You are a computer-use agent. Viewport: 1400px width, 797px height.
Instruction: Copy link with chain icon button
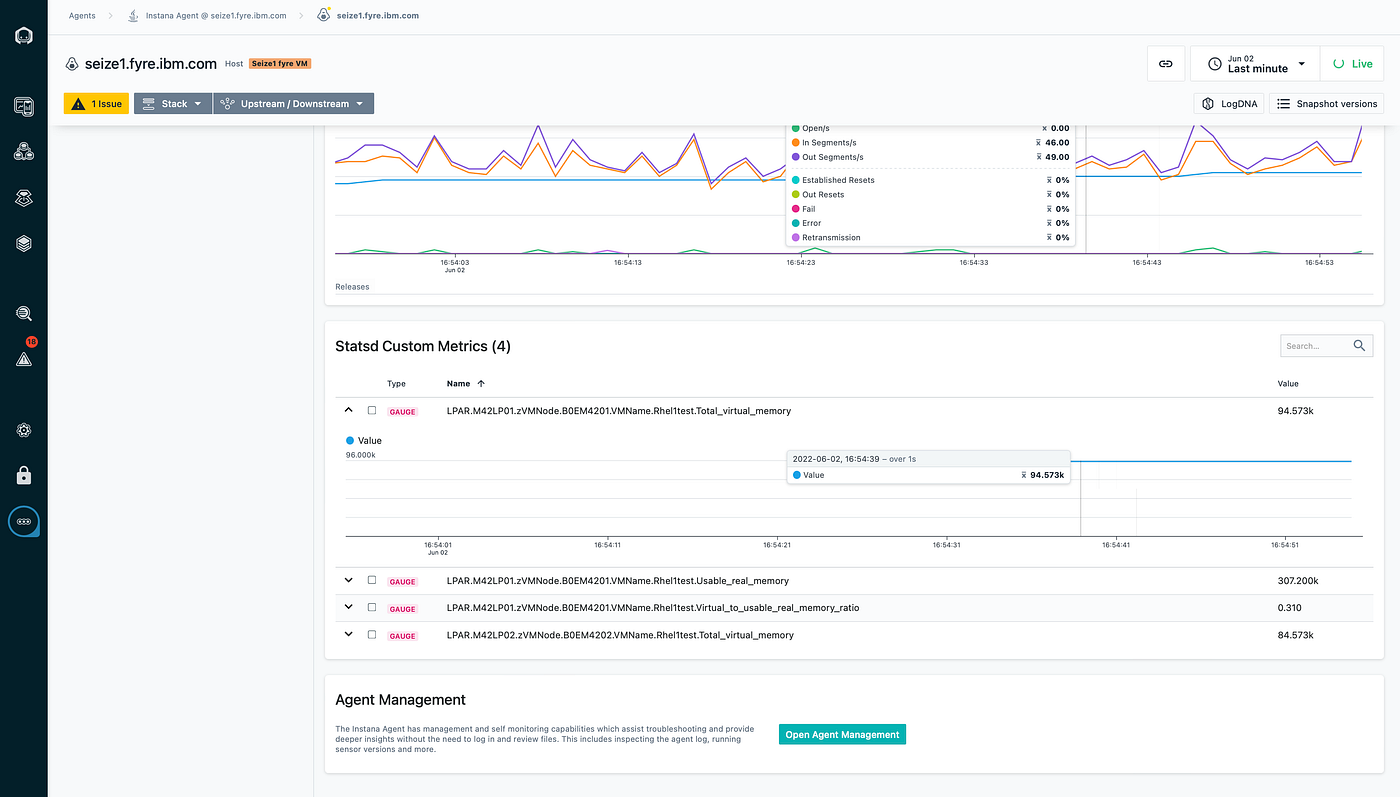point(1165,63)
